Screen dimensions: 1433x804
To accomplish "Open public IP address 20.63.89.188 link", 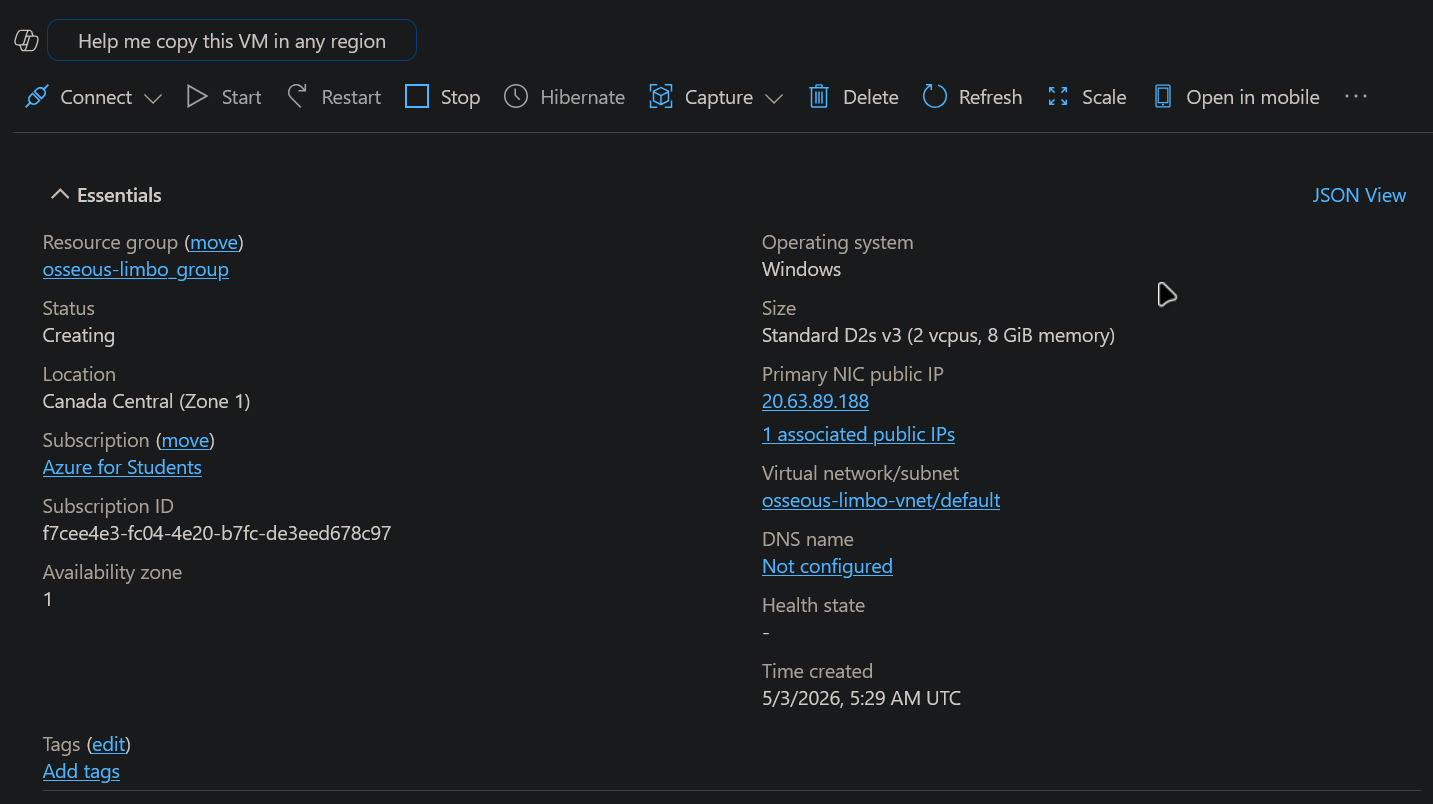I will tap(815, 401).
